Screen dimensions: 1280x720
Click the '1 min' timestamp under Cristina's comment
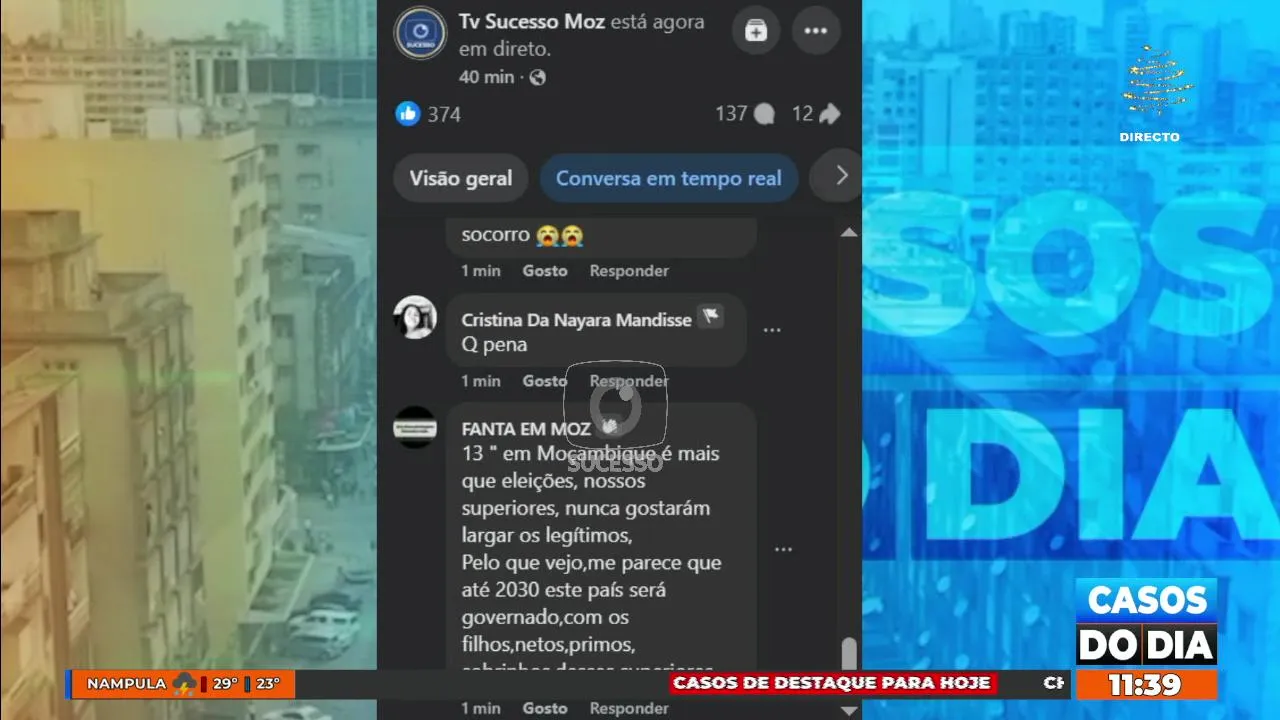(x=481, y=381)
